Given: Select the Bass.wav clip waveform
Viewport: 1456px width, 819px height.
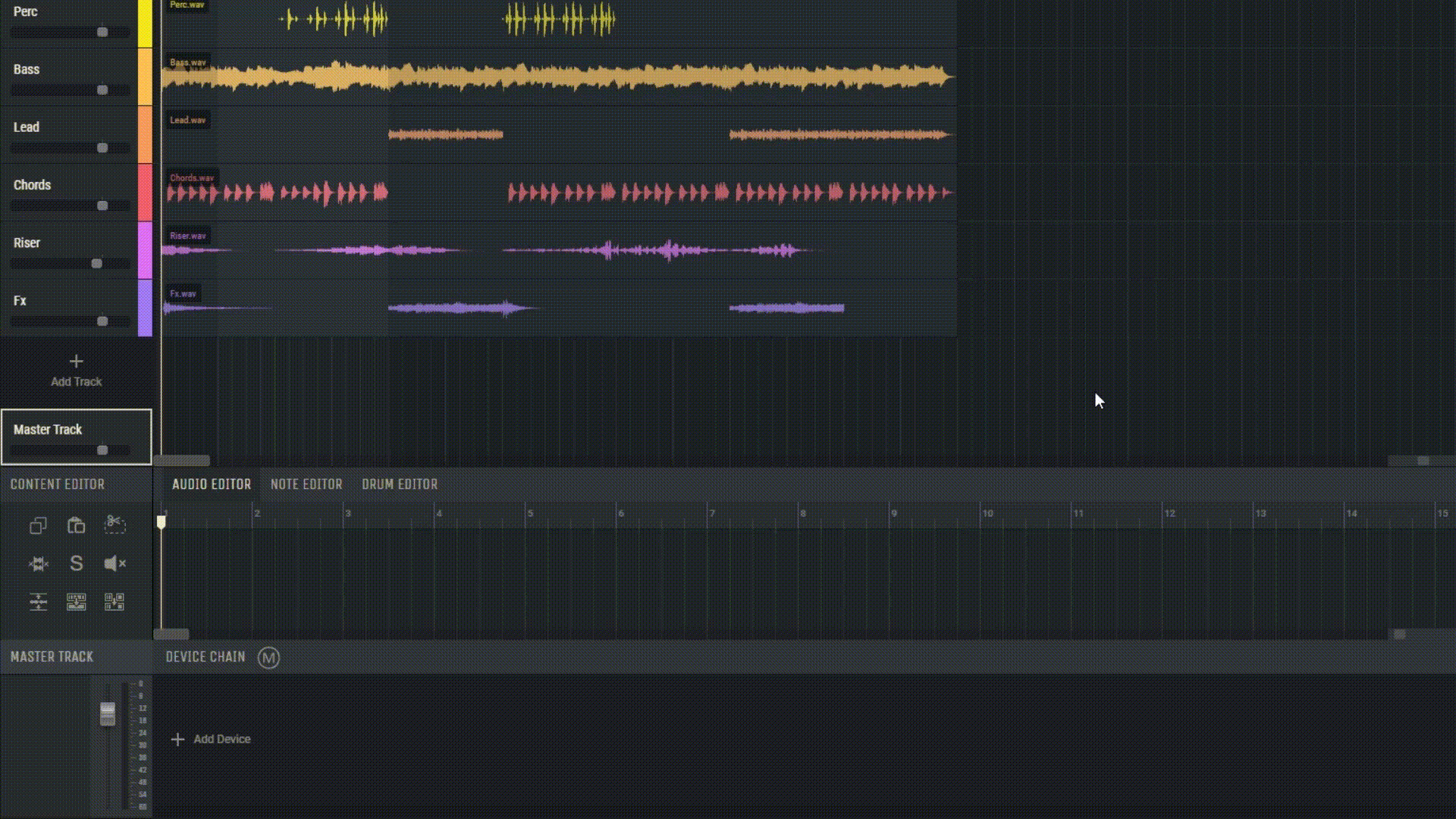Looking at the screenshot, I should [559, 77].
